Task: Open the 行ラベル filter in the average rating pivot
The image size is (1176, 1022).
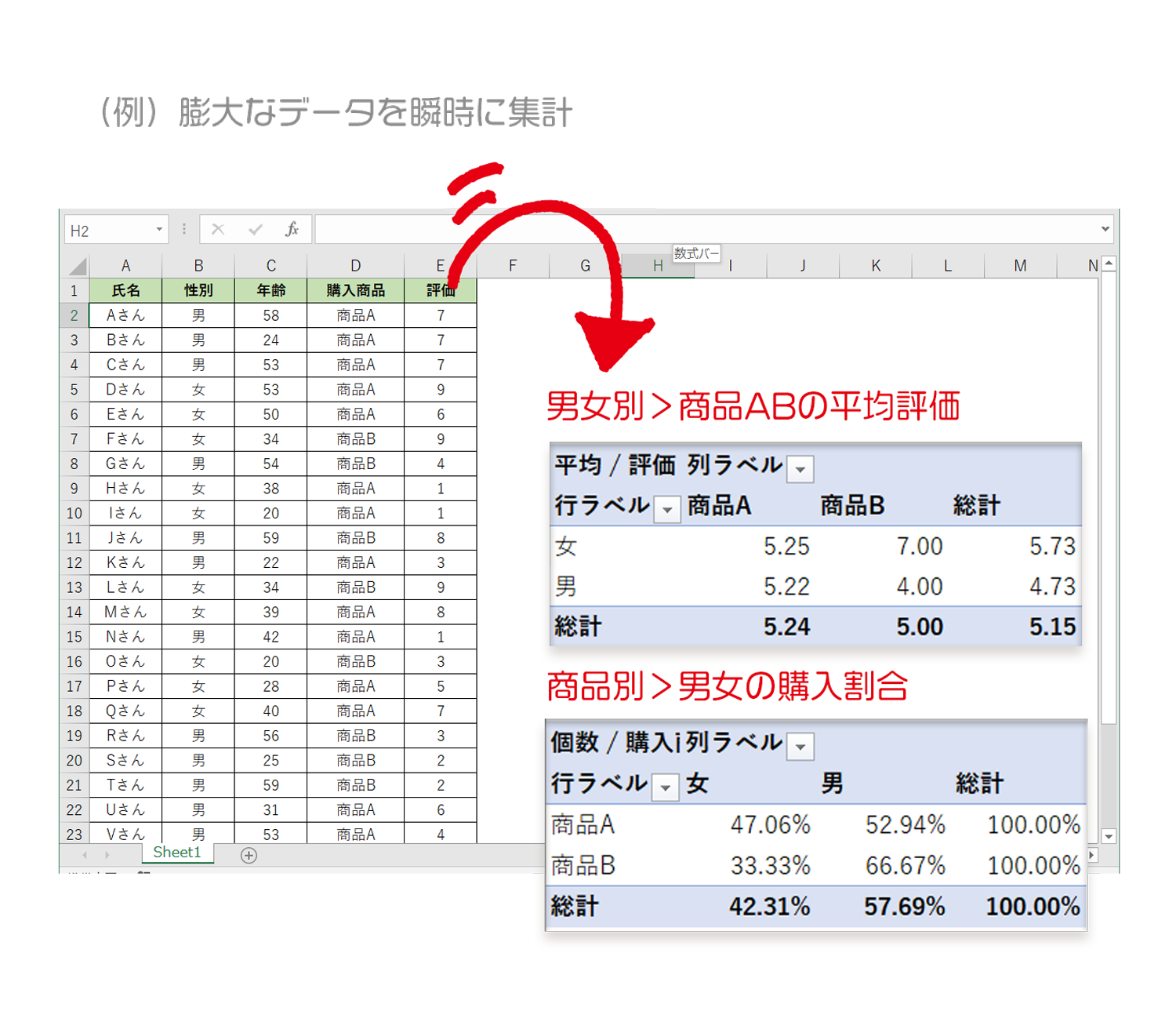Action: (667, 509)
